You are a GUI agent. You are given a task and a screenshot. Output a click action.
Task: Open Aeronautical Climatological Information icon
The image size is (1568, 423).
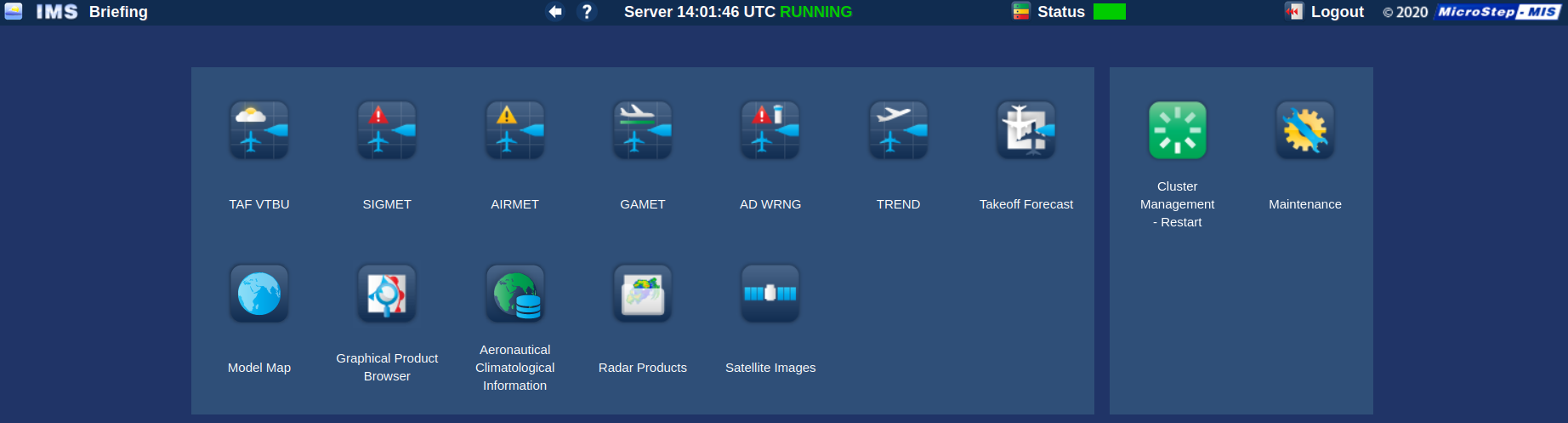pos(514,294)
